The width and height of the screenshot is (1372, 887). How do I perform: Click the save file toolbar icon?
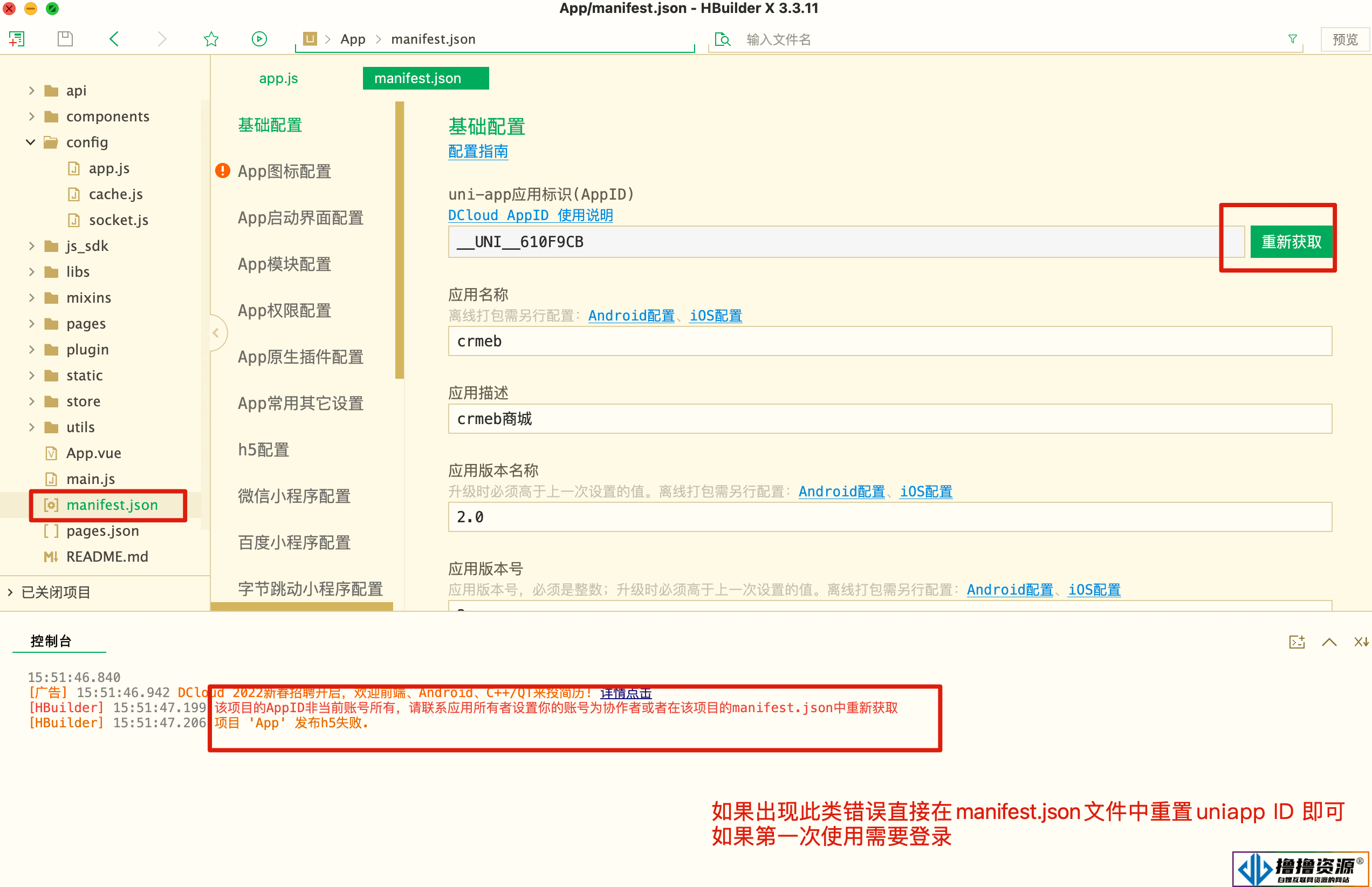(65, 39)
